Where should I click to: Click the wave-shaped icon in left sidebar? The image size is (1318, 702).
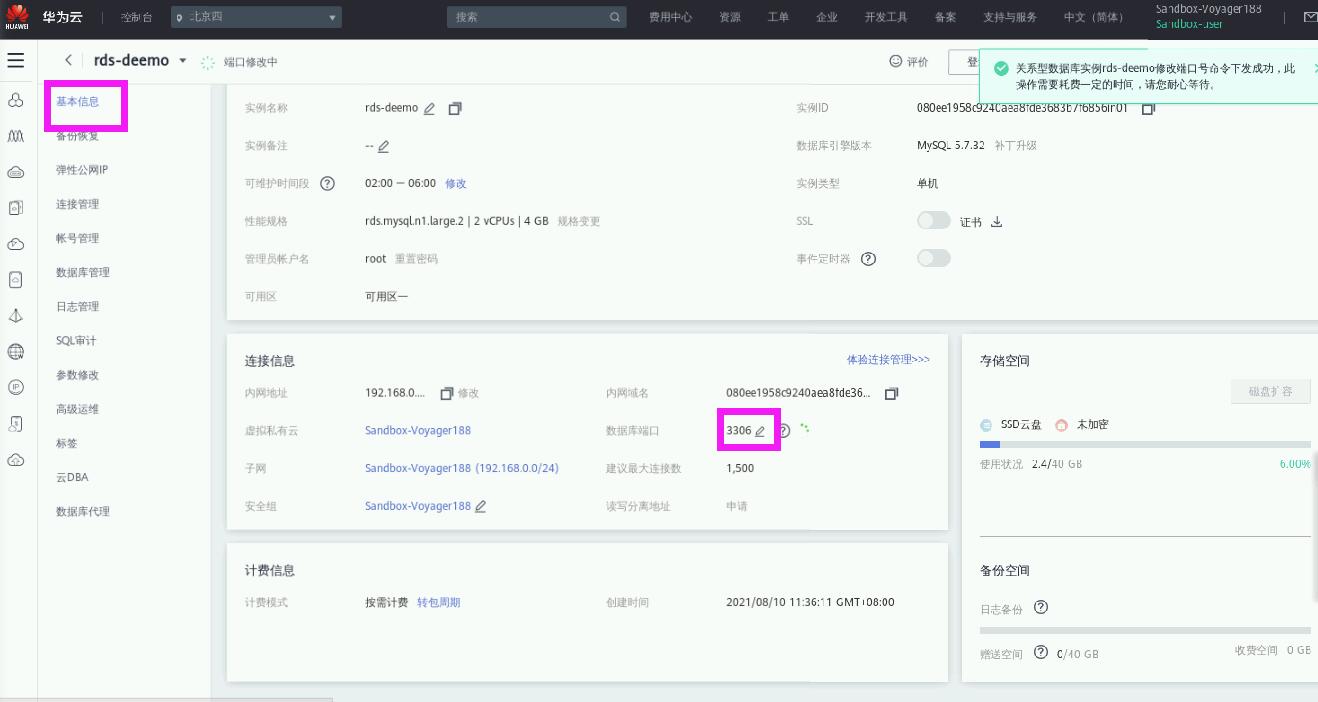15,136
